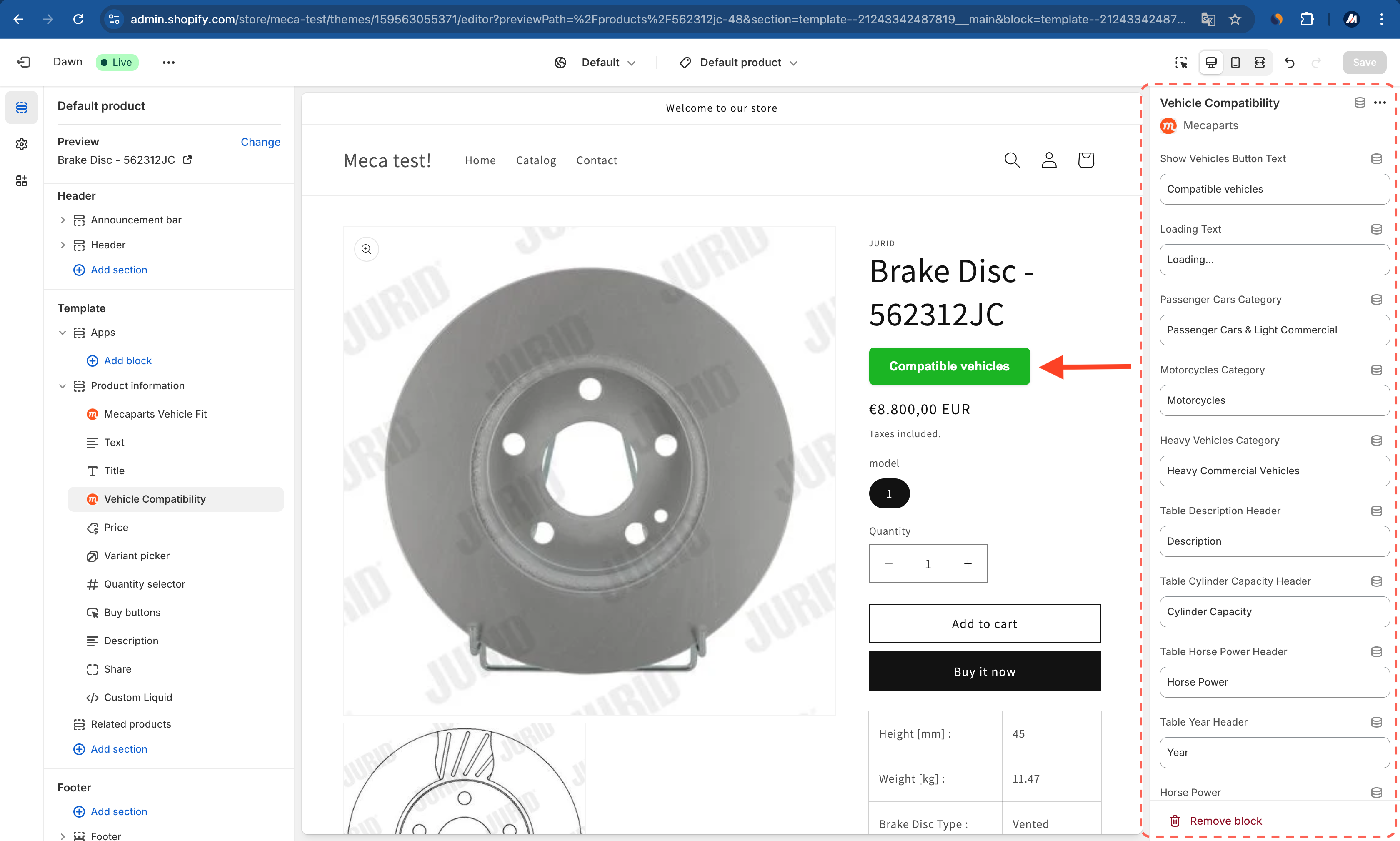This screenshot has height=841, width=1400.
Task: Open Sections panel in left rail
Action: click(x=22, y=107)
